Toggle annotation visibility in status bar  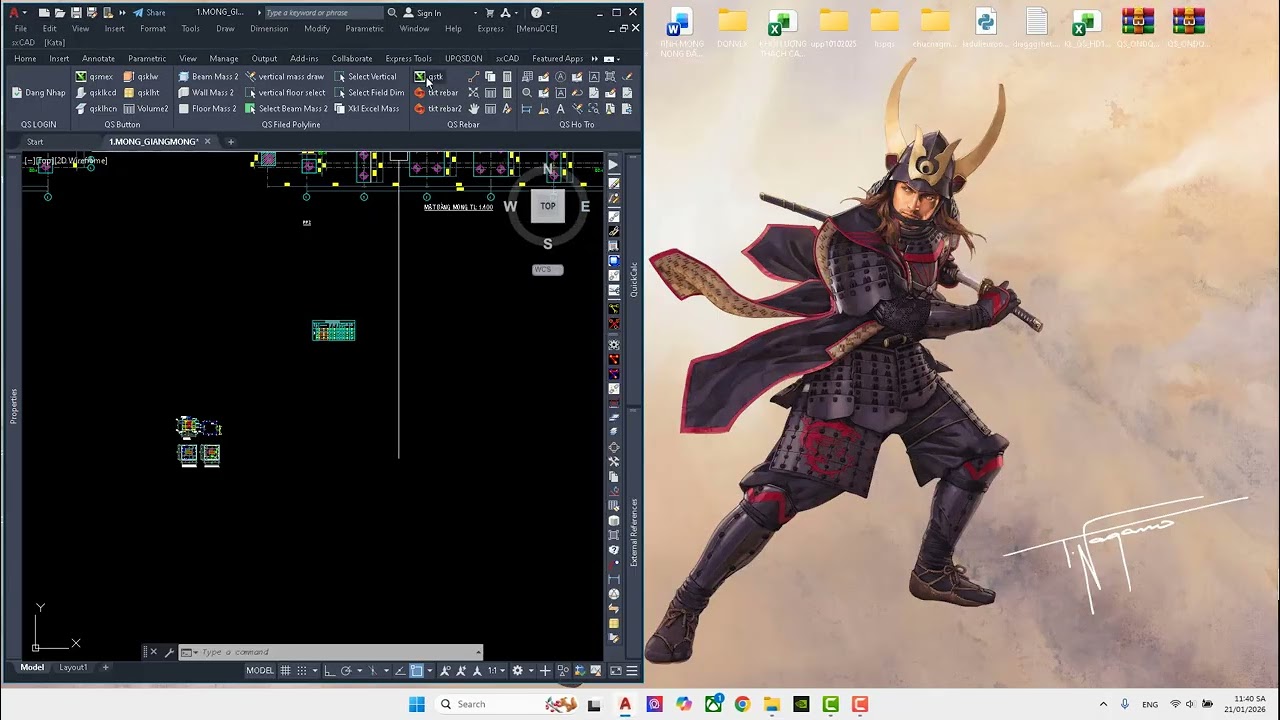click(445, 671)
